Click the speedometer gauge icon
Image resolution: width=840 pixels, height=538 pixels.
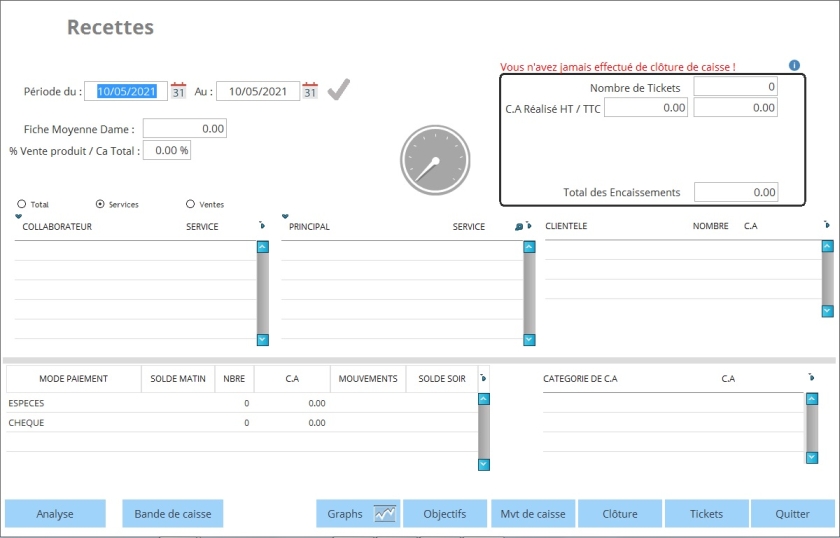[x=435, y=160]
